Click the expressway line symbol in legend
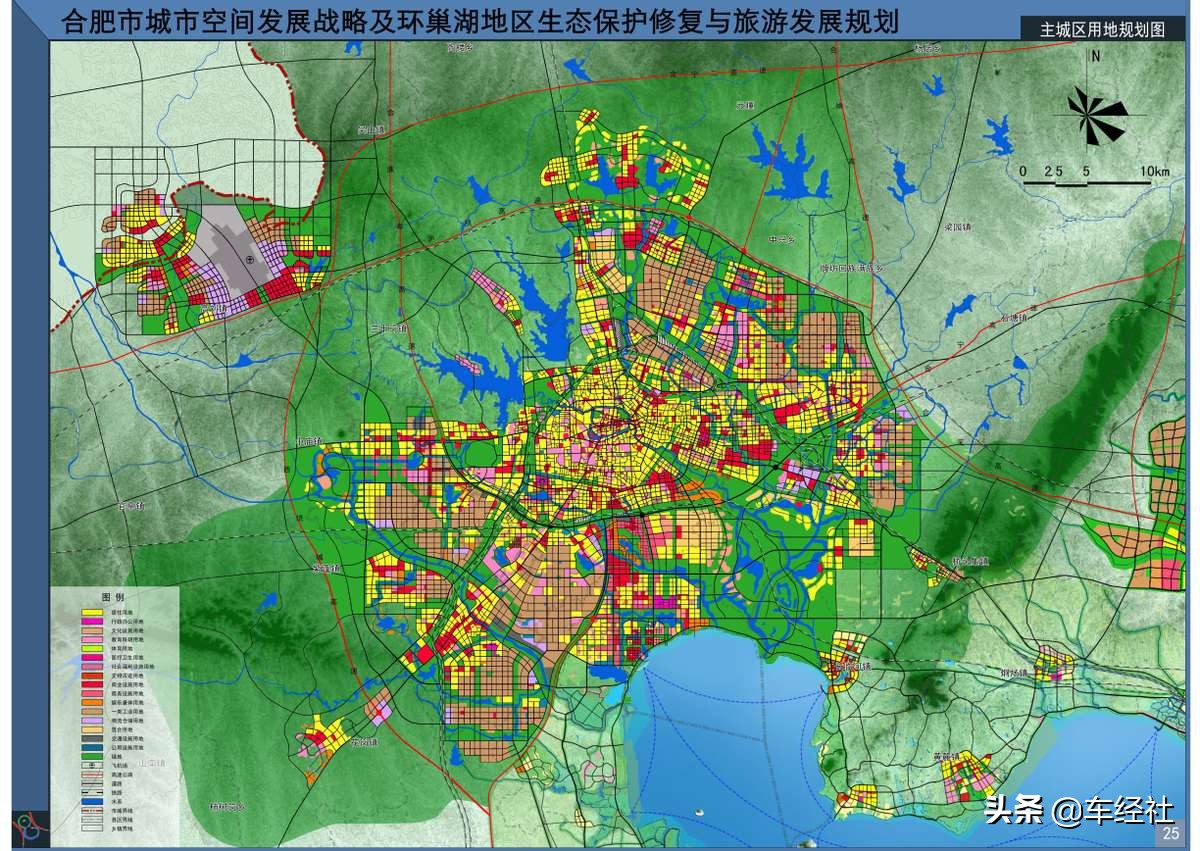This screenshot has height=851, width=1200. pyautogui.click(x=92, y=774)
